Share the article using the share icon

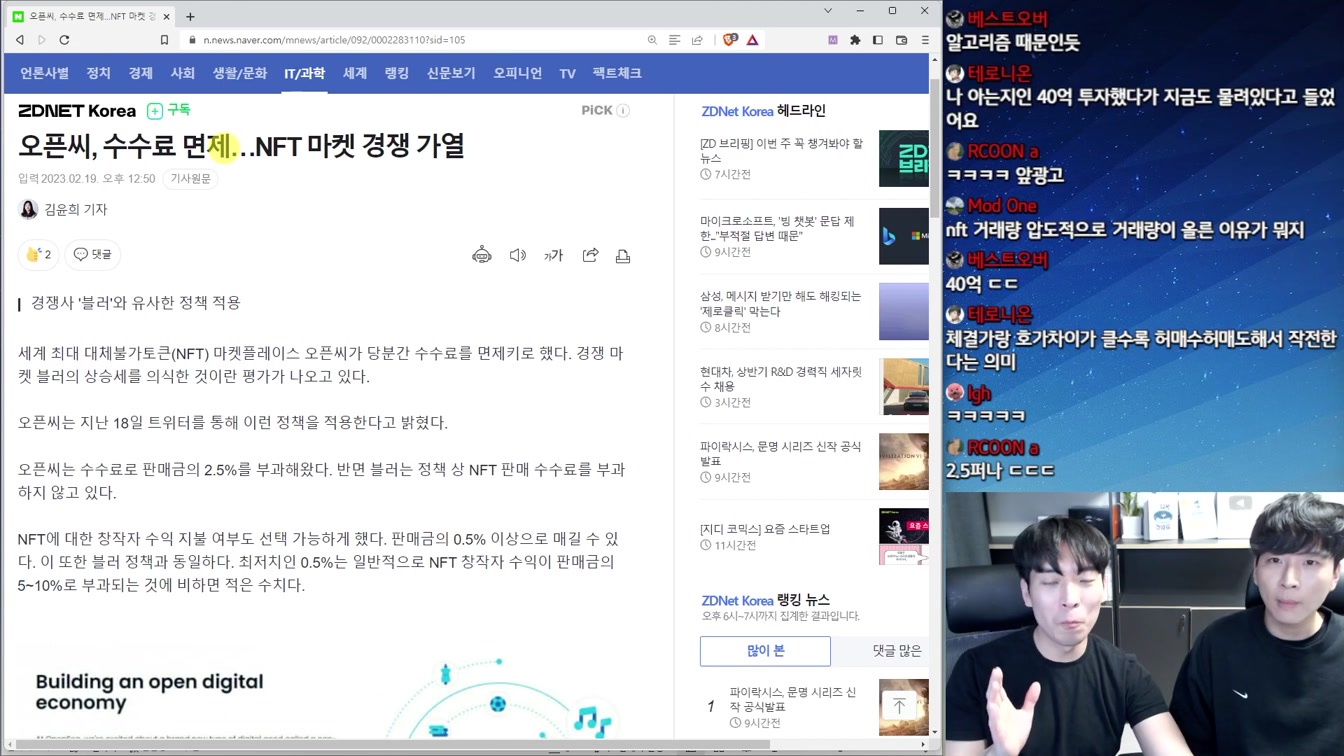[x=590, y=255]
